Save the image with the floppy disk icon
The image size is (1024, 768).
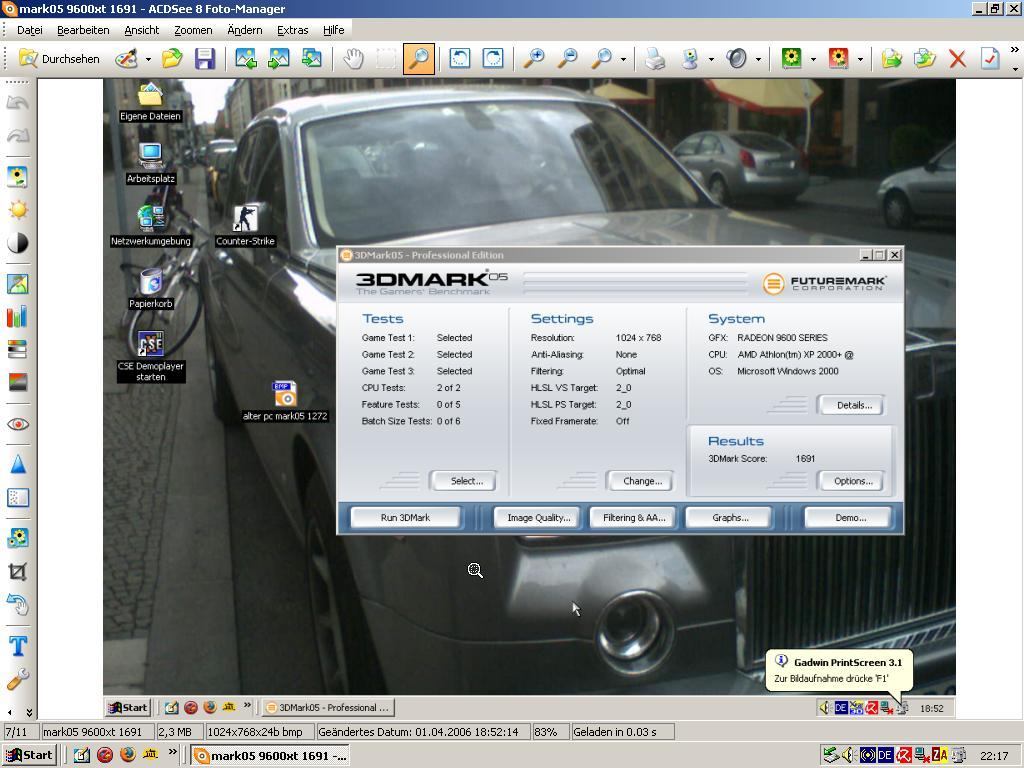coord(205,59)
